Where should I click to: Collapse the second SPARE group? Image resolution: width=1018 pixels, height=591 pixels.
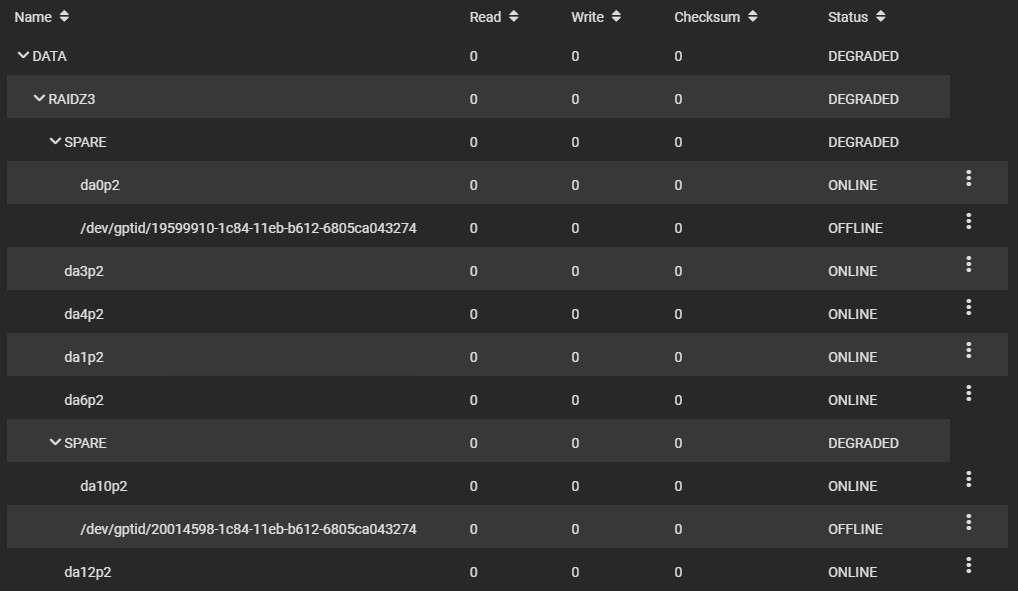(x=55, y=443)
